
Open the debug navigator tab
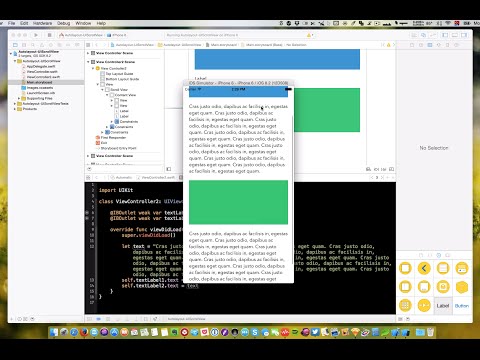point(59,45)
